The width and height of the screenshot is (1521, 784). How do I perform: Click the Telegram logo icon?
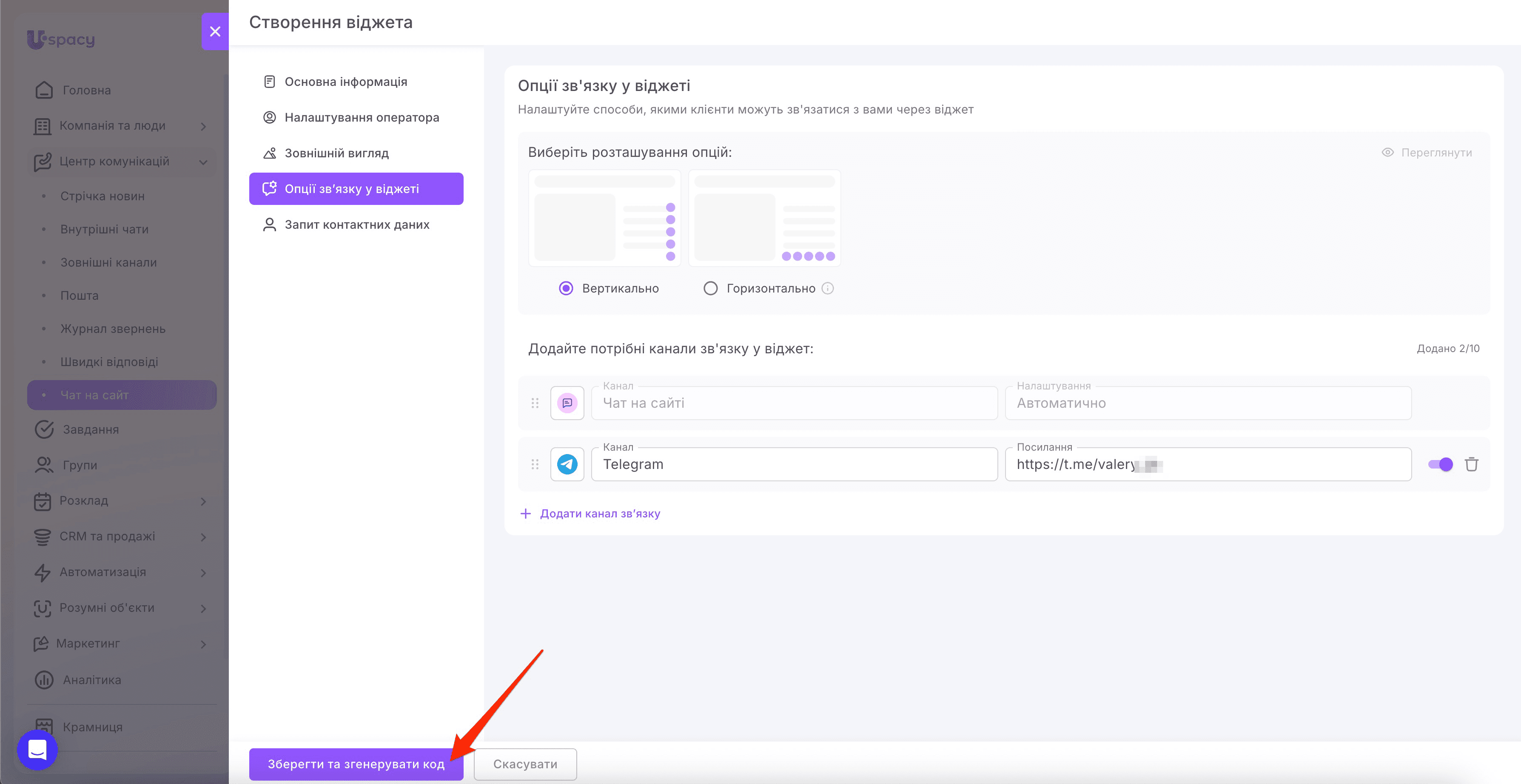pyautogui.click(x=567, y=464)
